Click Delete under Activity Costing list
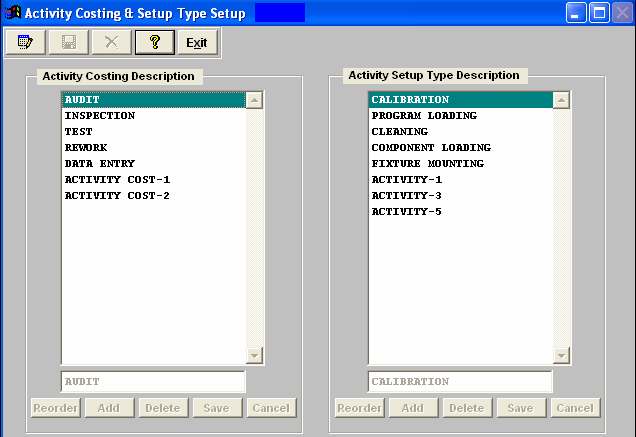This screenshot has width=636, height=437. [x=163, y=408]
